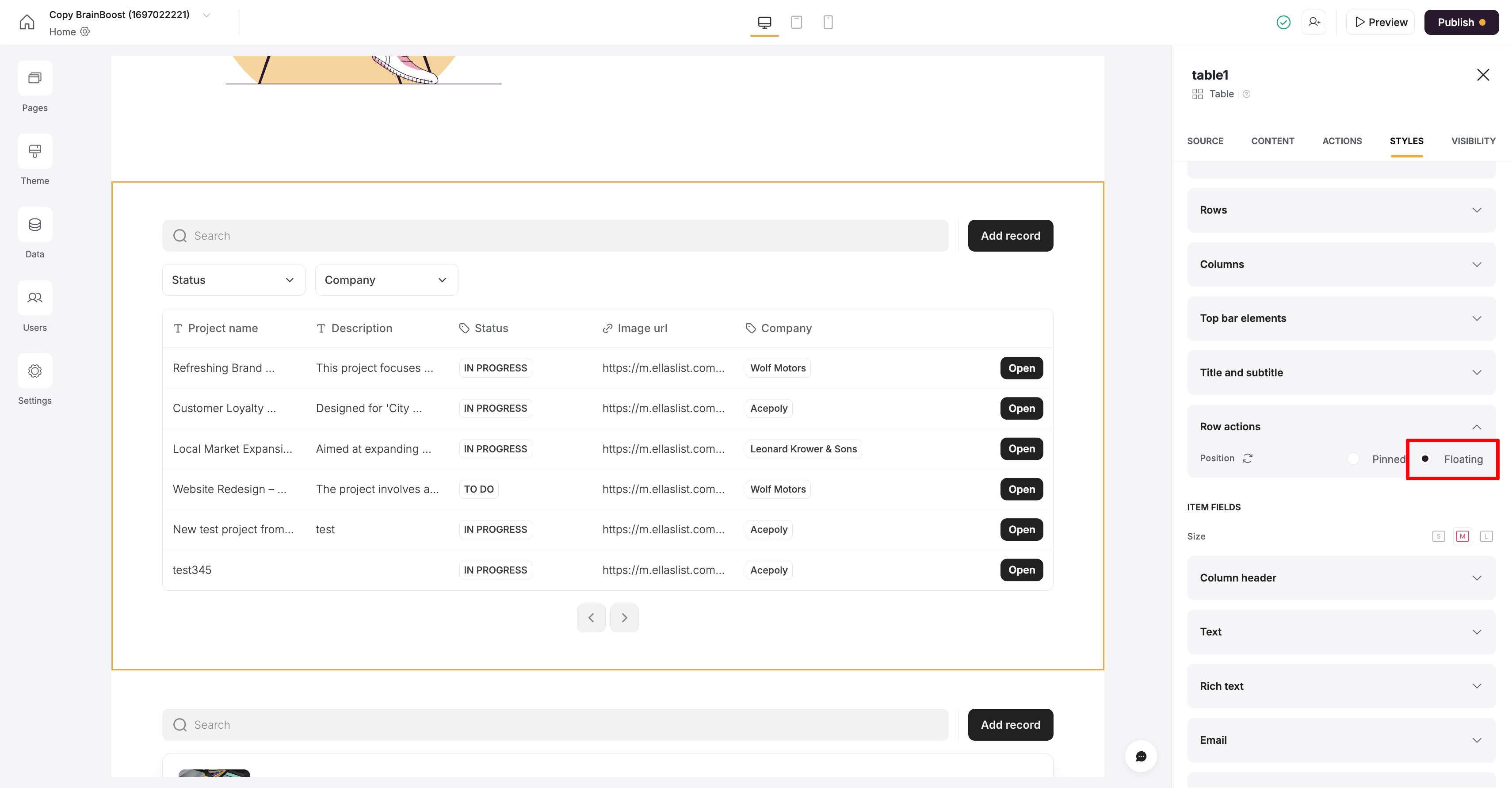The image size is (1512, 788).
Task: Click Add record above first table
Action: (x=1010, y=235)
